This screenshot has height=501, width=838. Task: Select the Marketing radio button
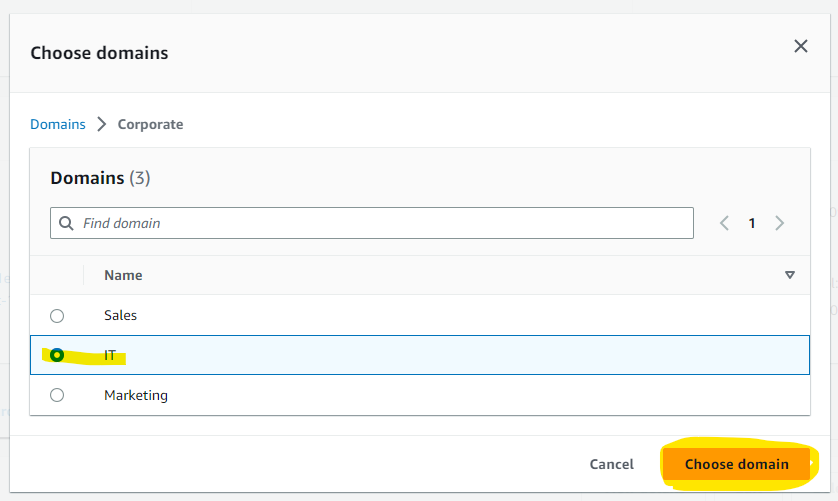57,395
